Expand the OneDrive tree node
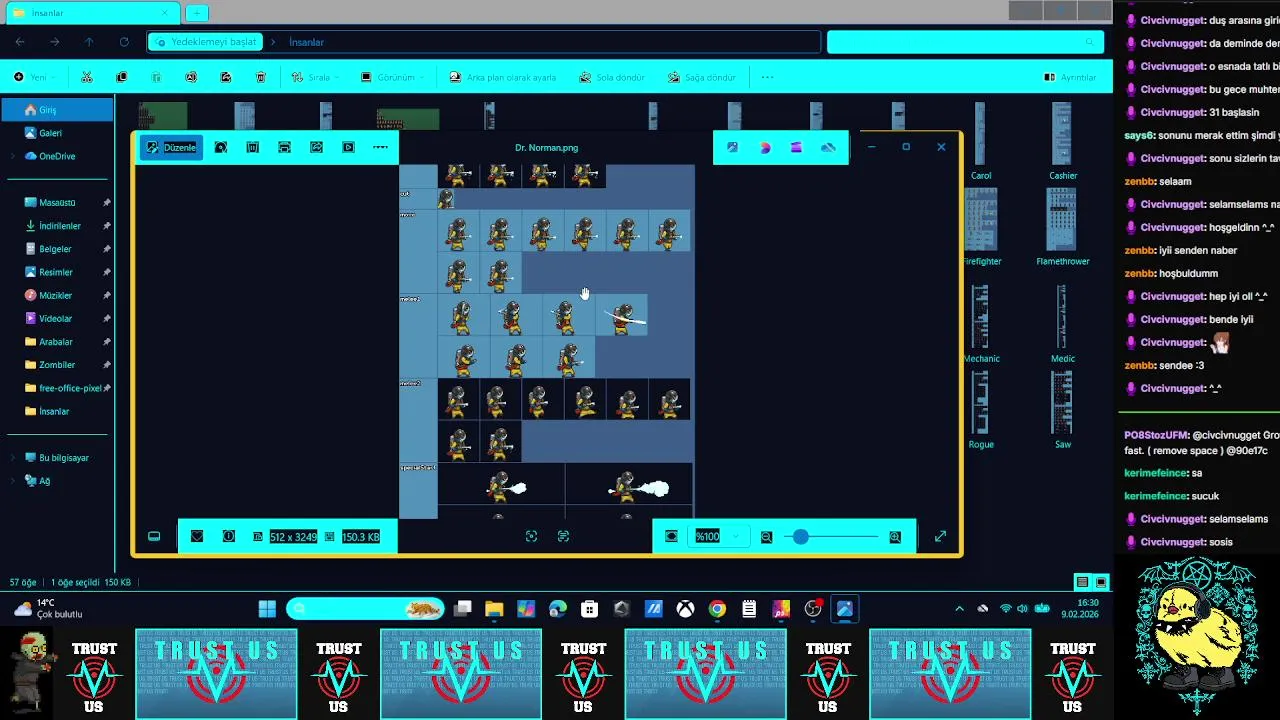 coord(13,156)
